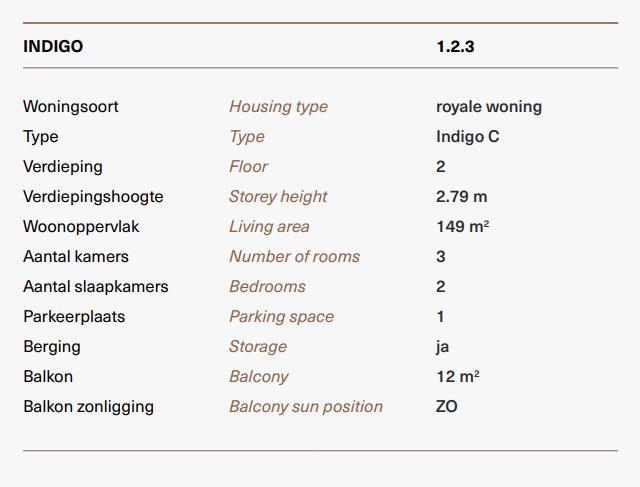Click the 2.79 m value
640x487 pixels.
coord(462,197)
